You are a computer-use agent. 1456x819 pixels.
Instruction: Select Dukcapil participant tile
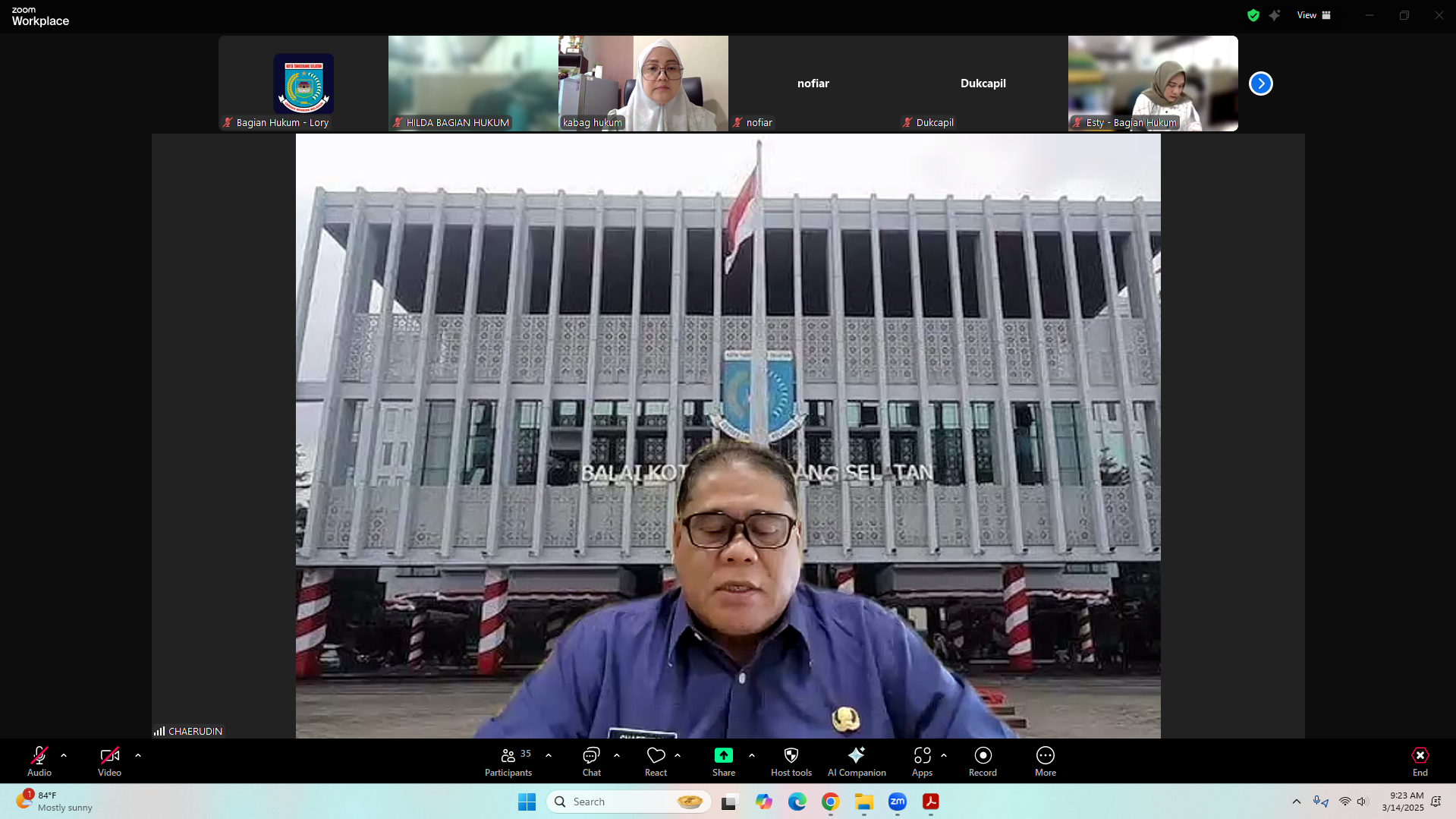coord(983,83)
